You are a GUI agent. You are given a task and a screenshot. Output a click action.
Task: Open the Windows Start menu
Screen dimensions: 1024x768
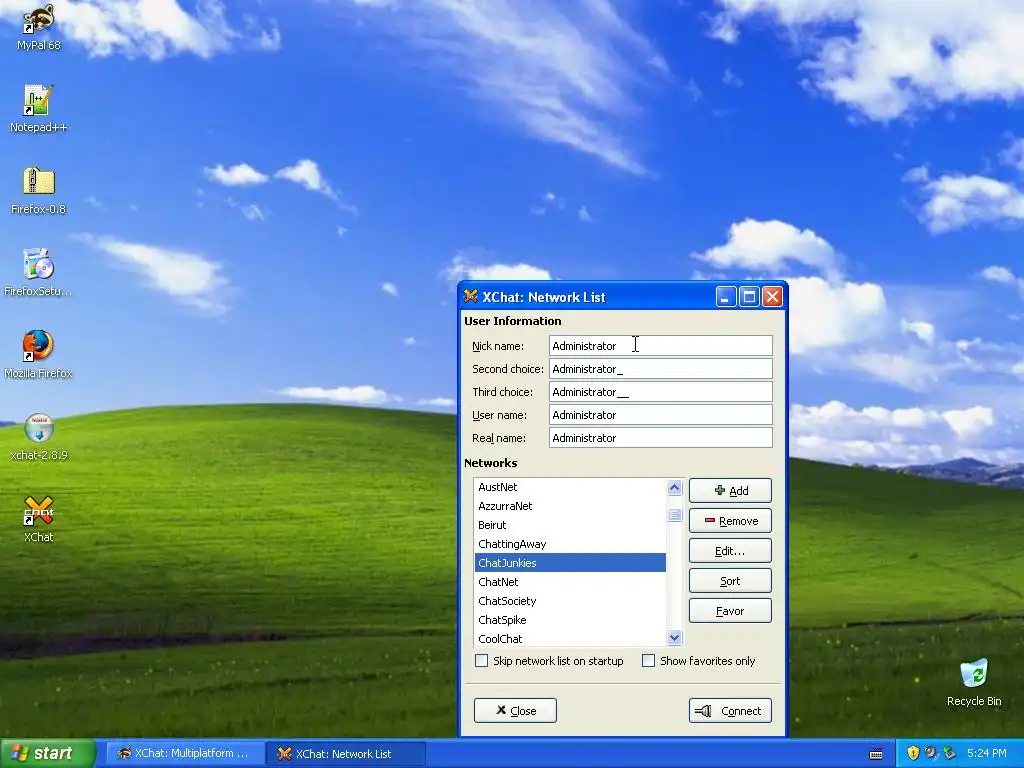pyautogui.click(x=48, y=753)
